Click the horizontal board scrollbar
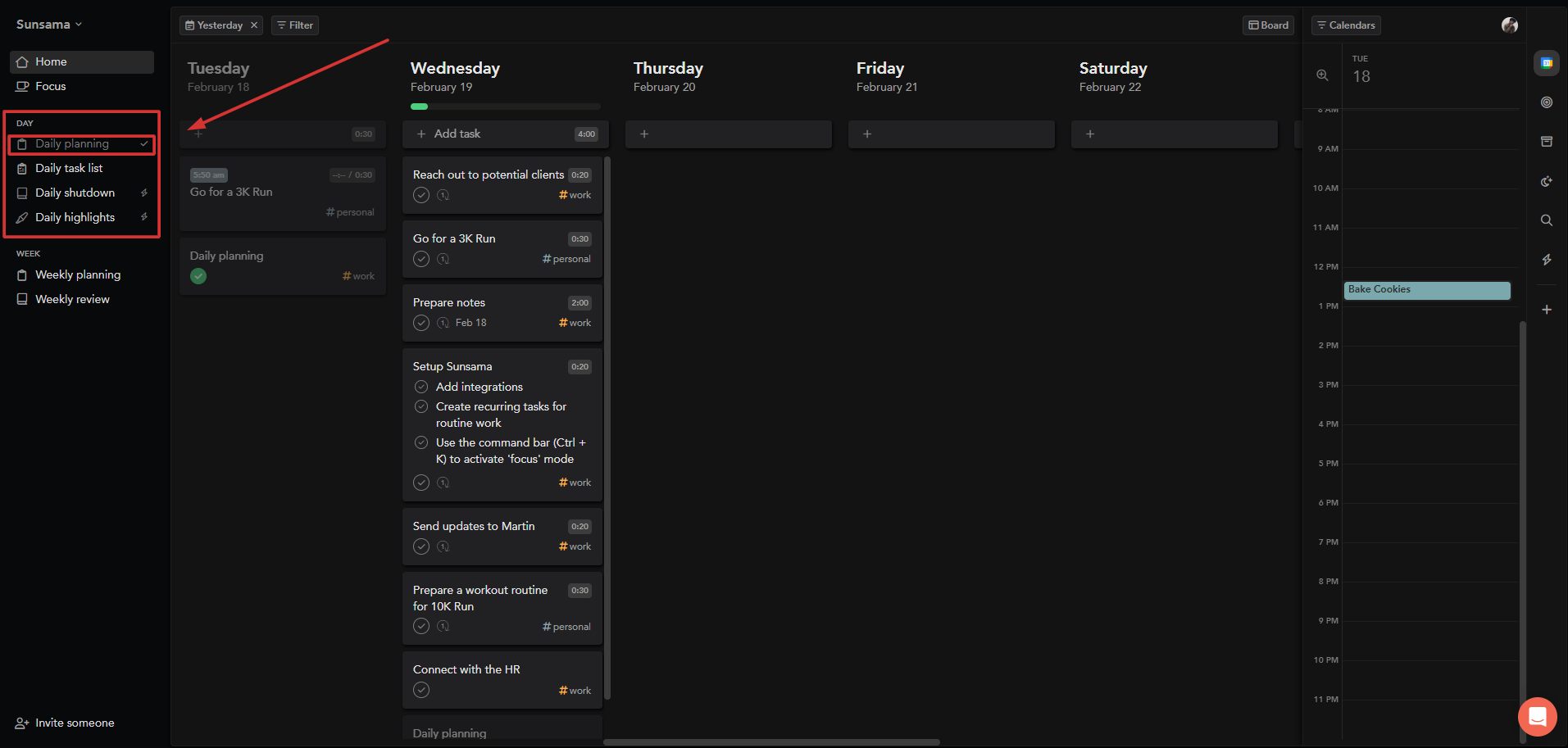 tap(771, 742)
